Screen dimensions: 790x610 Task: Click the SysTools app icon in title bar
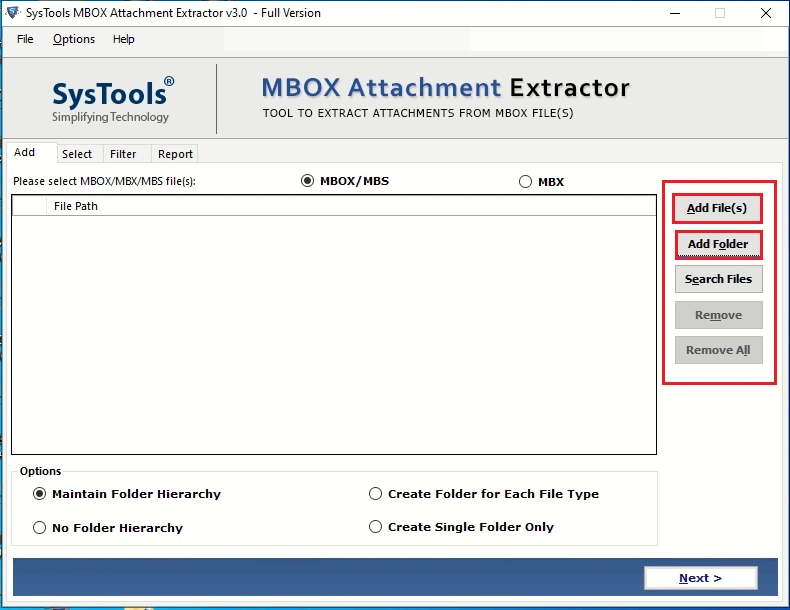coord(13,13)
